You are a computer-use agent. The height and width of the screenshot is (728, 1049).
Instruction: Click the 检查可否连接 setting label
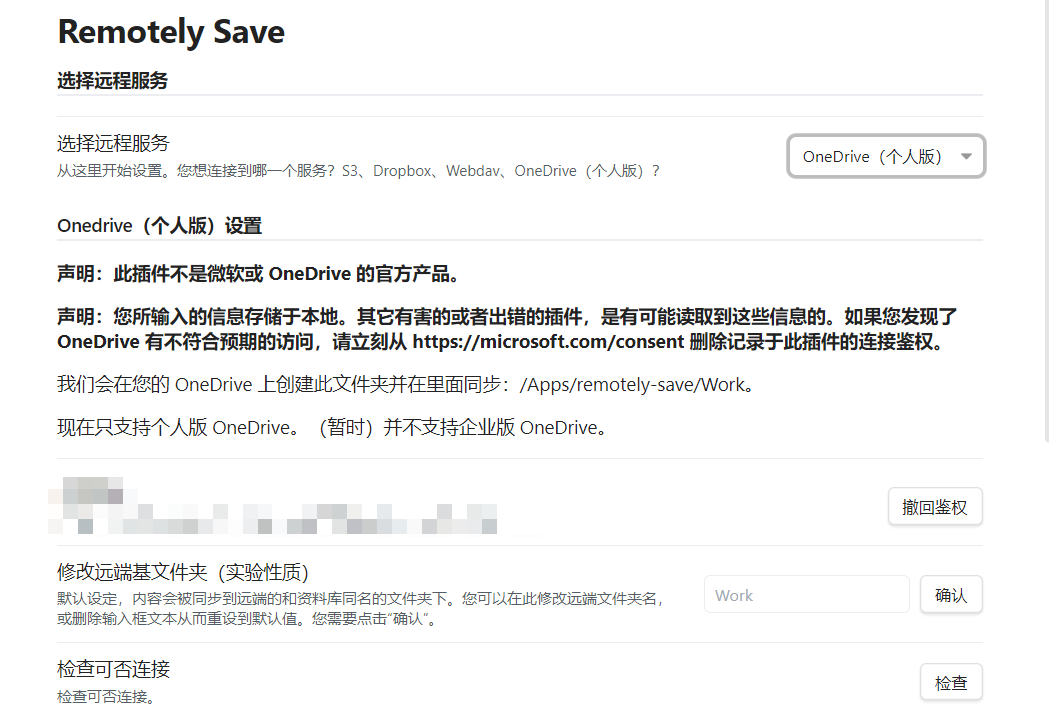[113, 668]
